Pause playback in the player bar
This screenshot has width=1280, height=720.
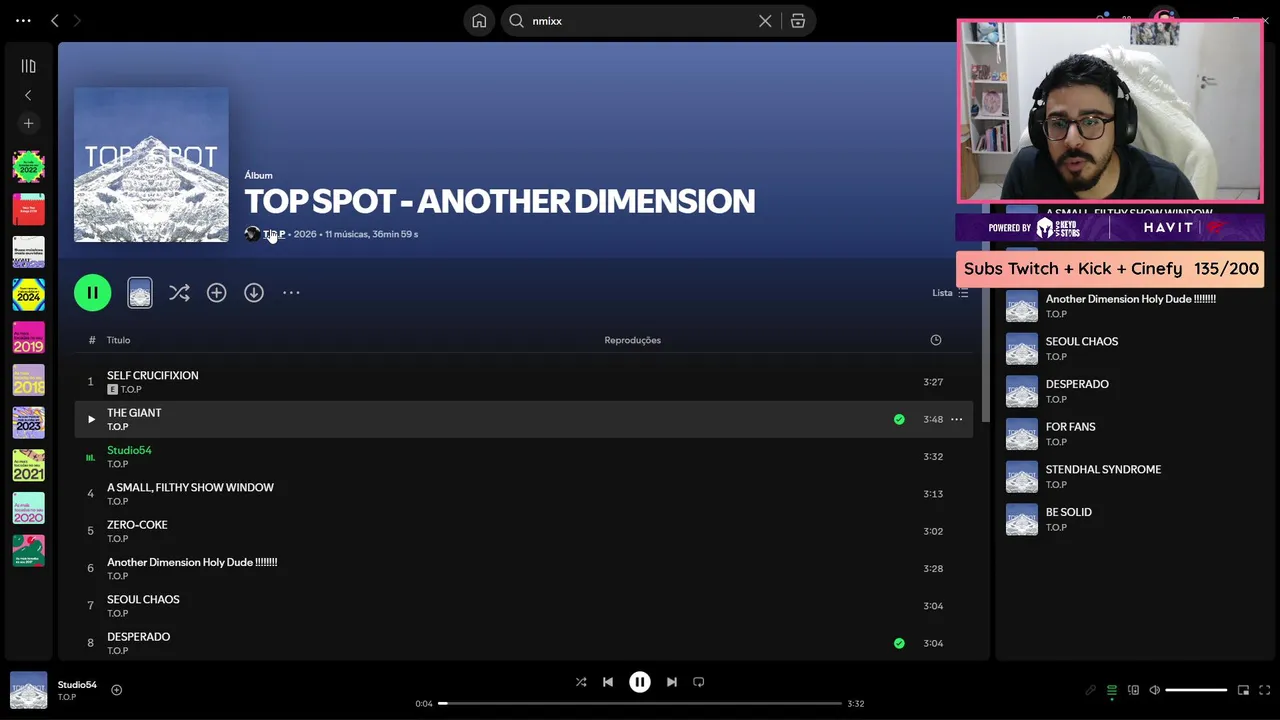[640, 682]
